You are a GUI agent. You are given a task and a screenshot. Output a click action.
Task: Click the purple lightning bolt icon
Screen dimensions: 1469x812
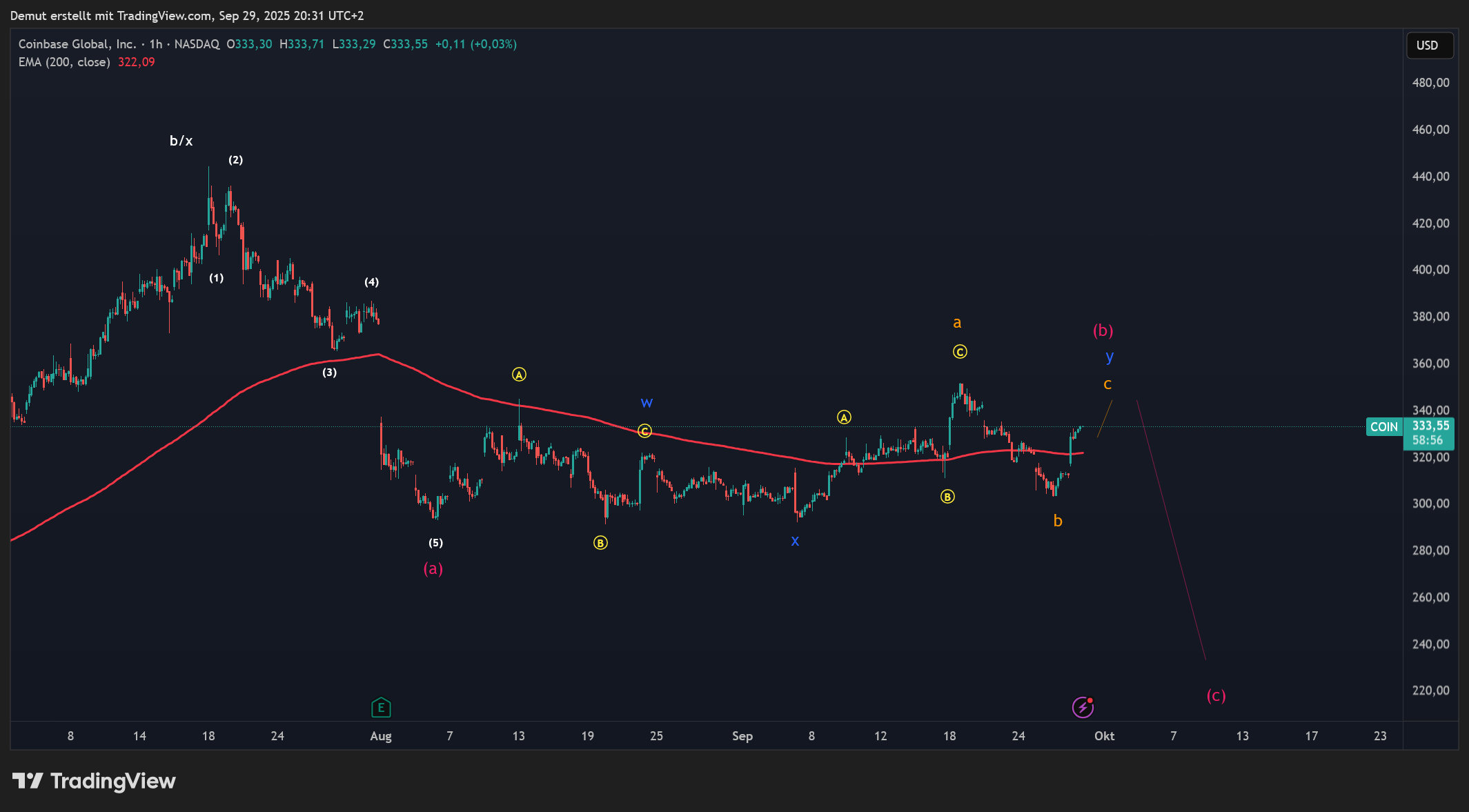pyautogui.click(x=1083, y=707)
